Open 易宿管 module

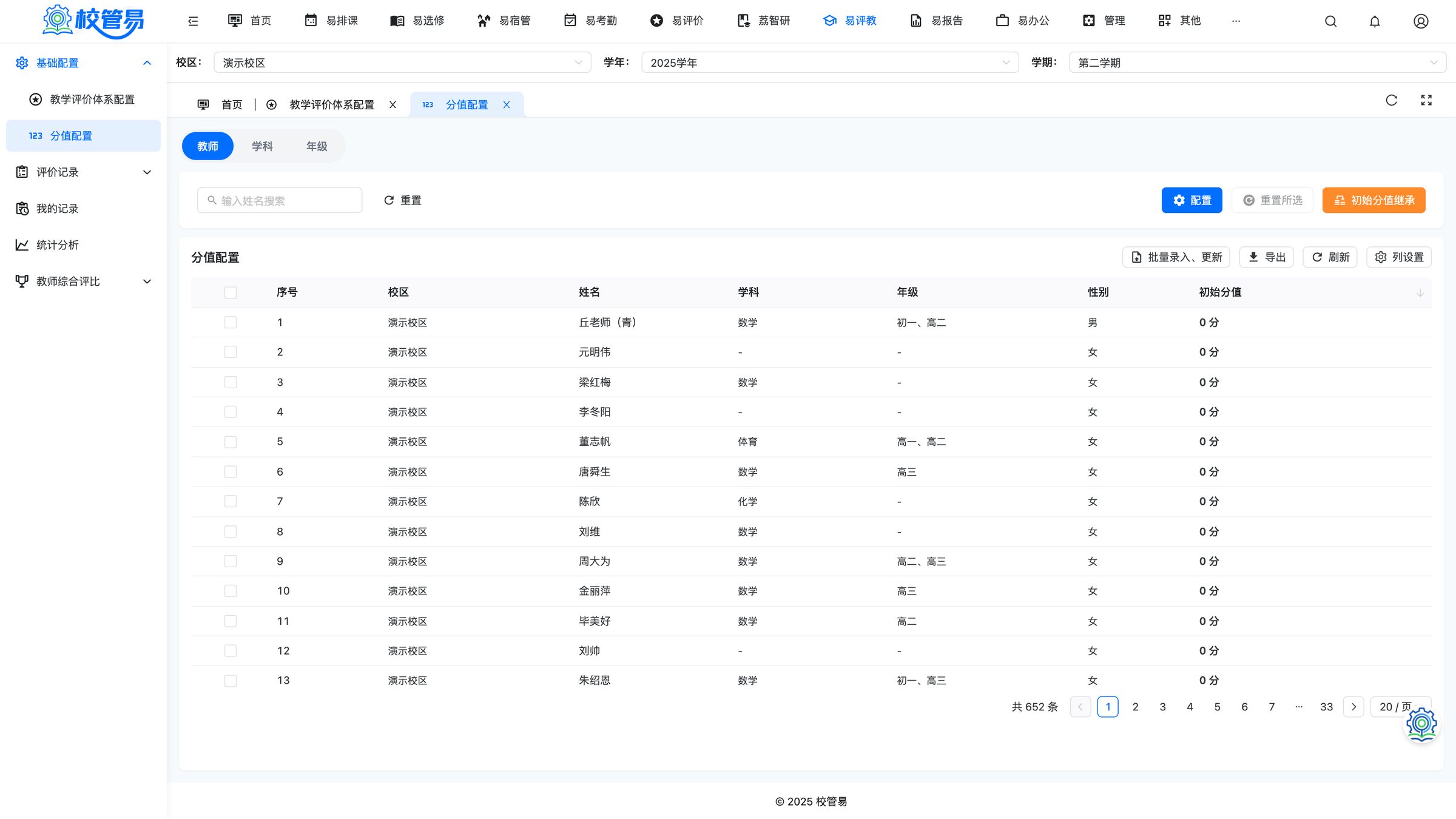click(x=504, y=21)
